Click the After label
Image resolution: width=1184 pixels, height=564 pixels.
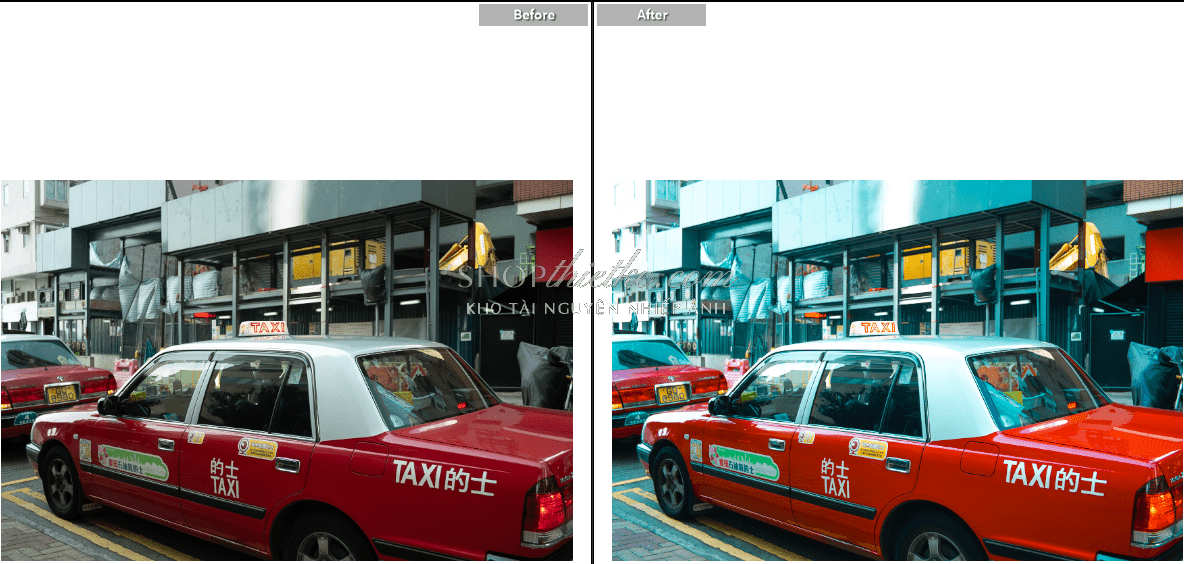pos(652,15)
